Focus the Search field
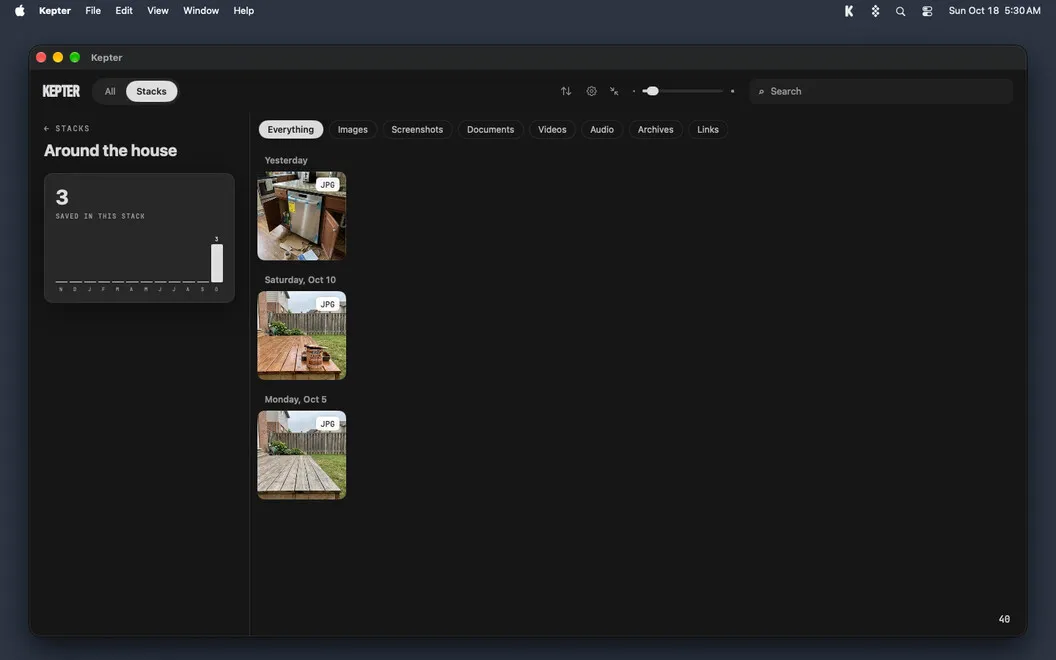 point(881,91)
